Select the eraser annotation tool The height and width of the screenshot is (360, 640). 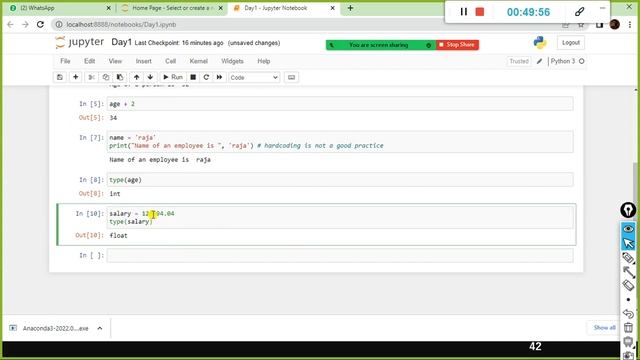point(628,286)
